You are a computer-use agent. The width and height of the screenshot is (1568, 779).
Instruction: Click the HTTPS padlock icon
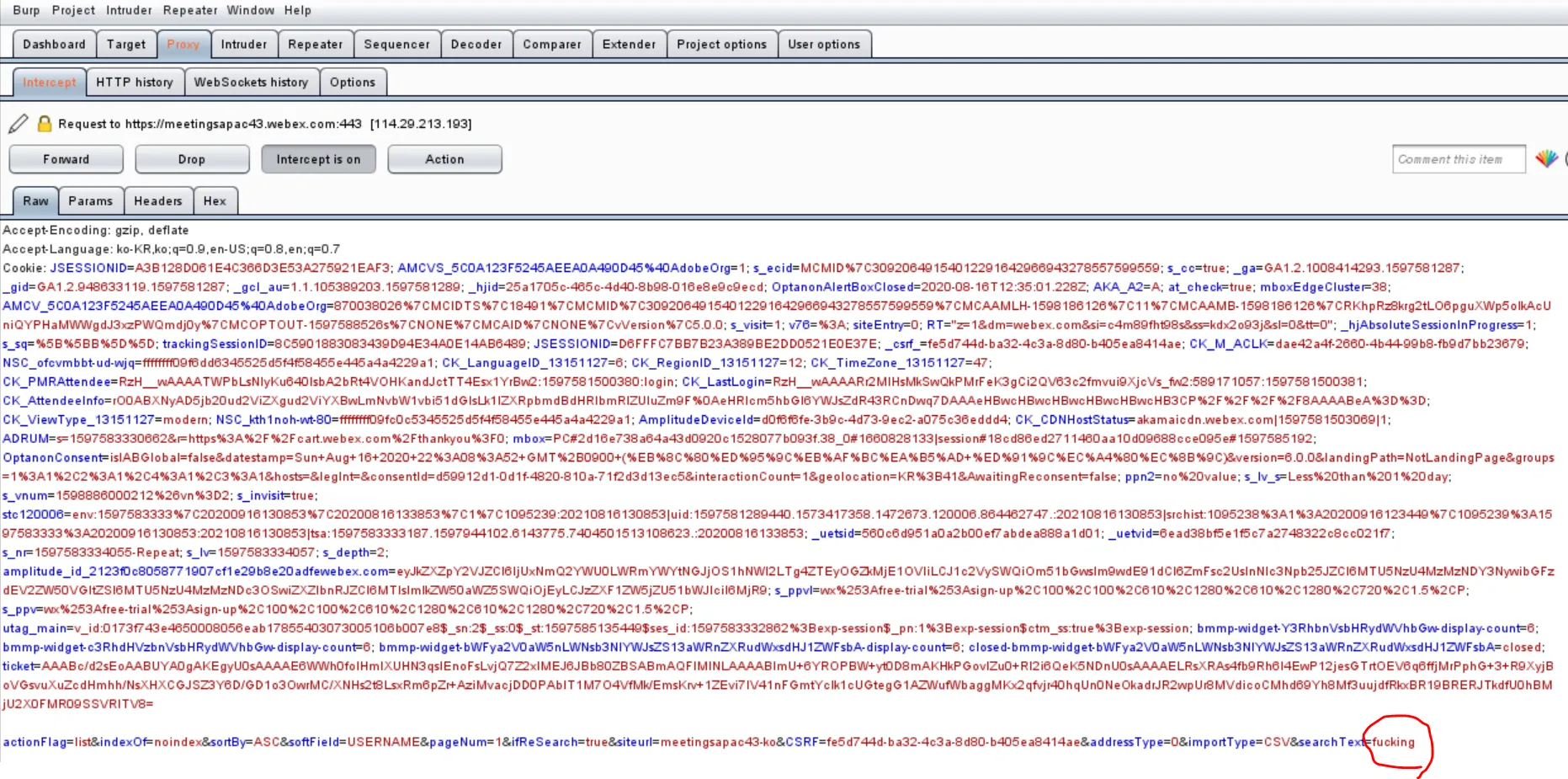pos(45,124)
